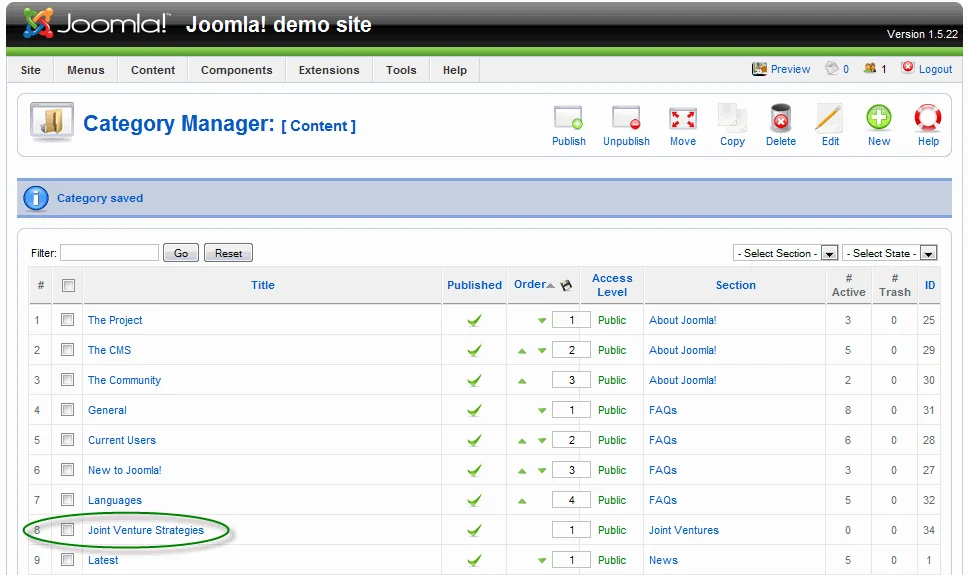
Task: Click the order field for The Community
Action: coord(571,380)
